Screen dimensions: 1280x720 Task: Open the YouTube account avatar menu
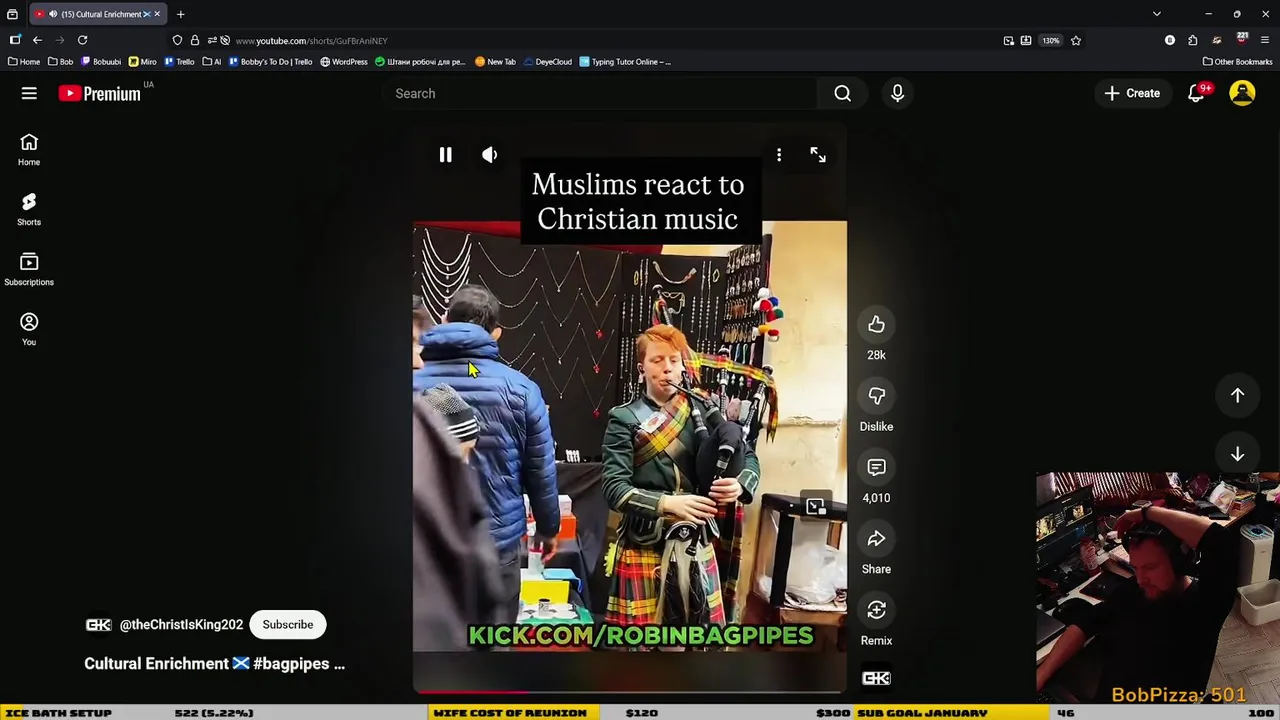tap(1242, 93)
